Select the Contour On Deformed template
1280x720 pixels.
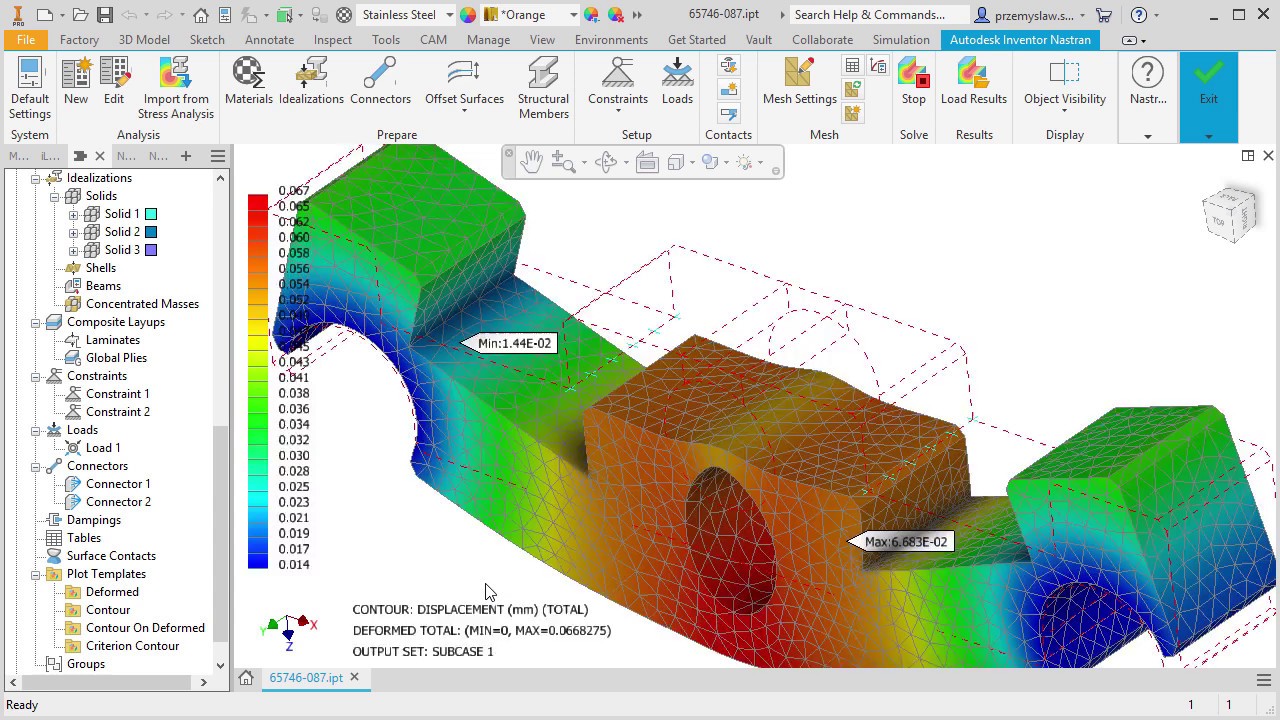coord(145,628)
